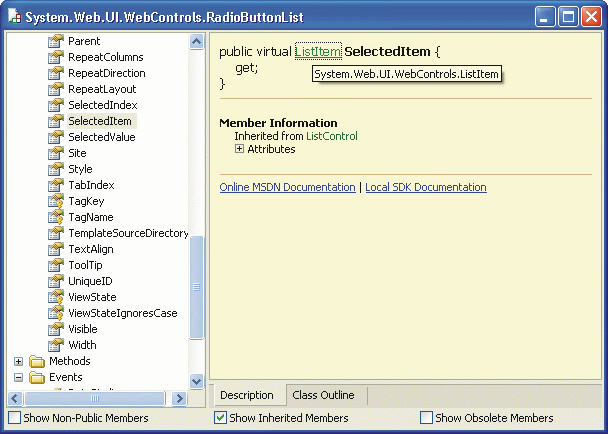Image resolution: width=608 pixels, height=434 pixels.
Task: Click the property icon beside TemplateSourceDirectory
Action: [56, 233]
